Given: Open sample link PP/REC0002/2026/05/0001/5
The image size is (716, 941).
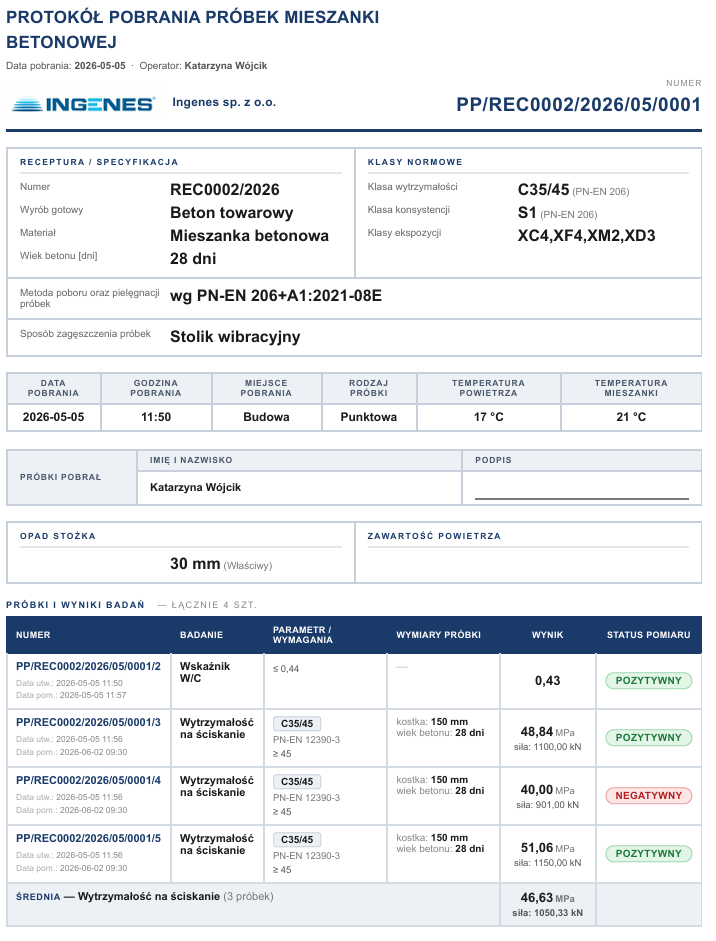Looking at the screenshot, I should 88,838.
